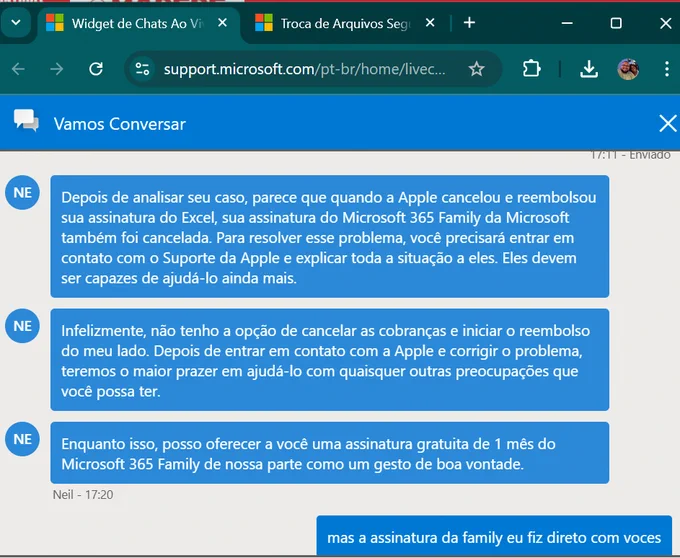Image resolution: width=680 pixels, height=558 pixels.
Task: Reload the current page
Action: (x=95, y=69)
